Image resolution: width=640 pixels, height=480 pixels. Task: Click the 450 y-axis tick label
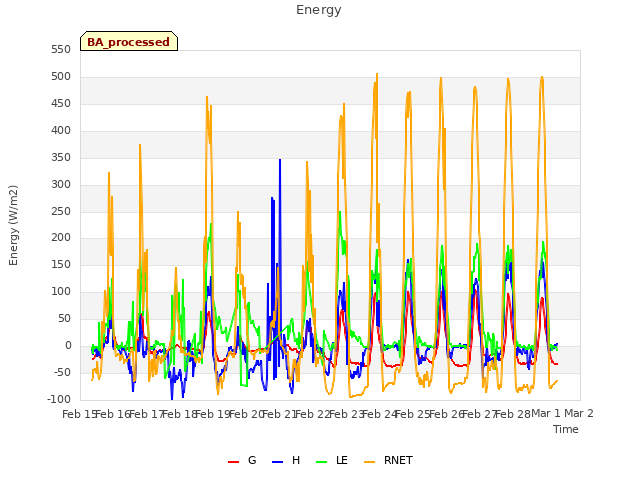point(61,104)
